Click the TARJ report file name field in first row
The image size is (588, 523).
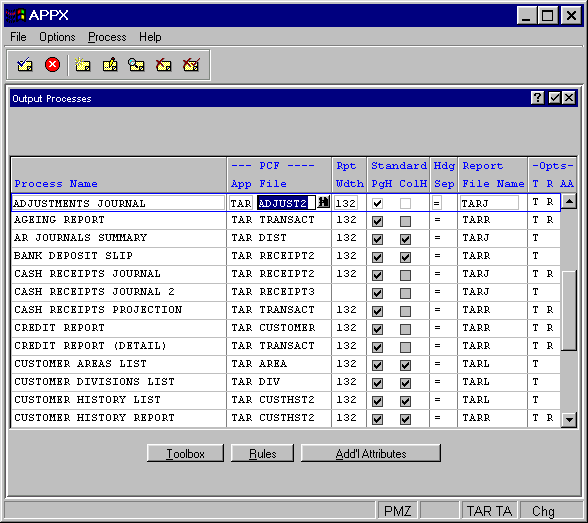[x=489, y=203]
